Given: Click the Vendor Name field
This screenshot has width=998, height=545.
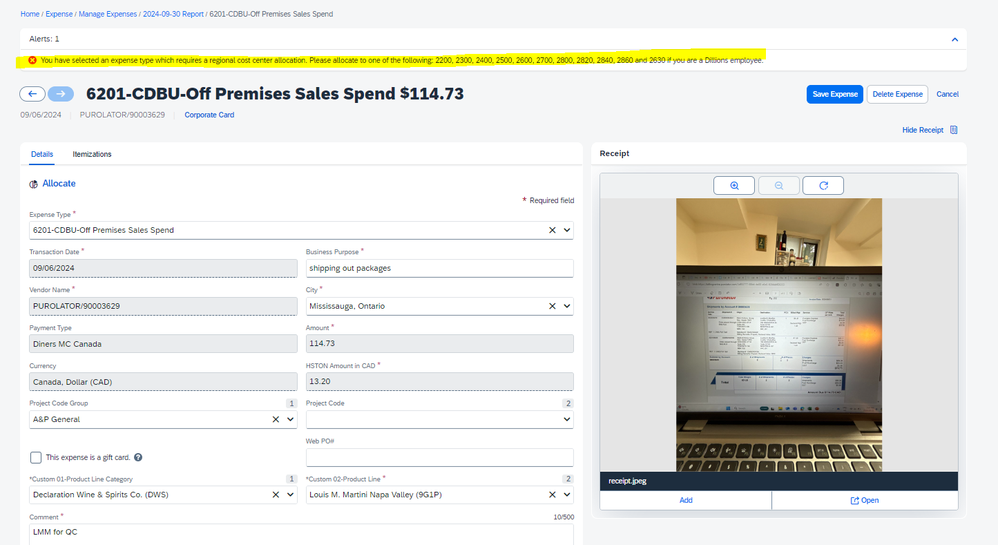Looking at the screenshot, I should pyautogui.click(x=163, y=306).
